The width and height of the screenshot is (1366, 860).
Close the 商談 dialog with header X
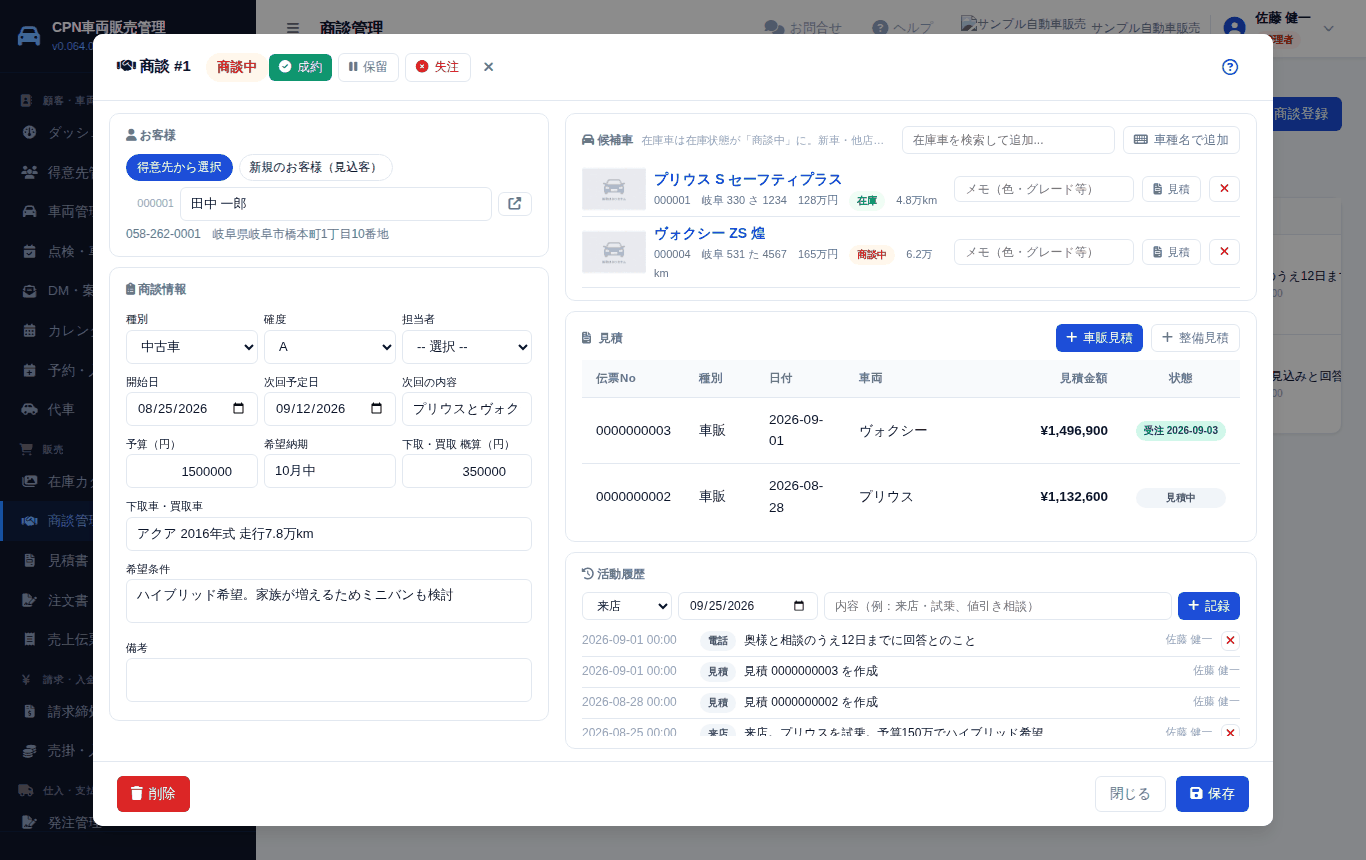click(489, 67)
